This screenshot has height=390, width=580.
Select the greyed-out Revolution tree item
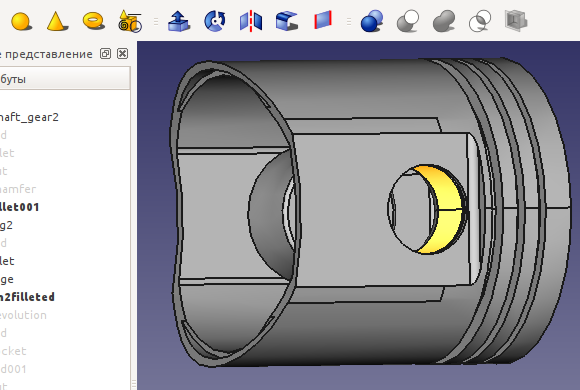pyautogui.click(x=23, y=315)
